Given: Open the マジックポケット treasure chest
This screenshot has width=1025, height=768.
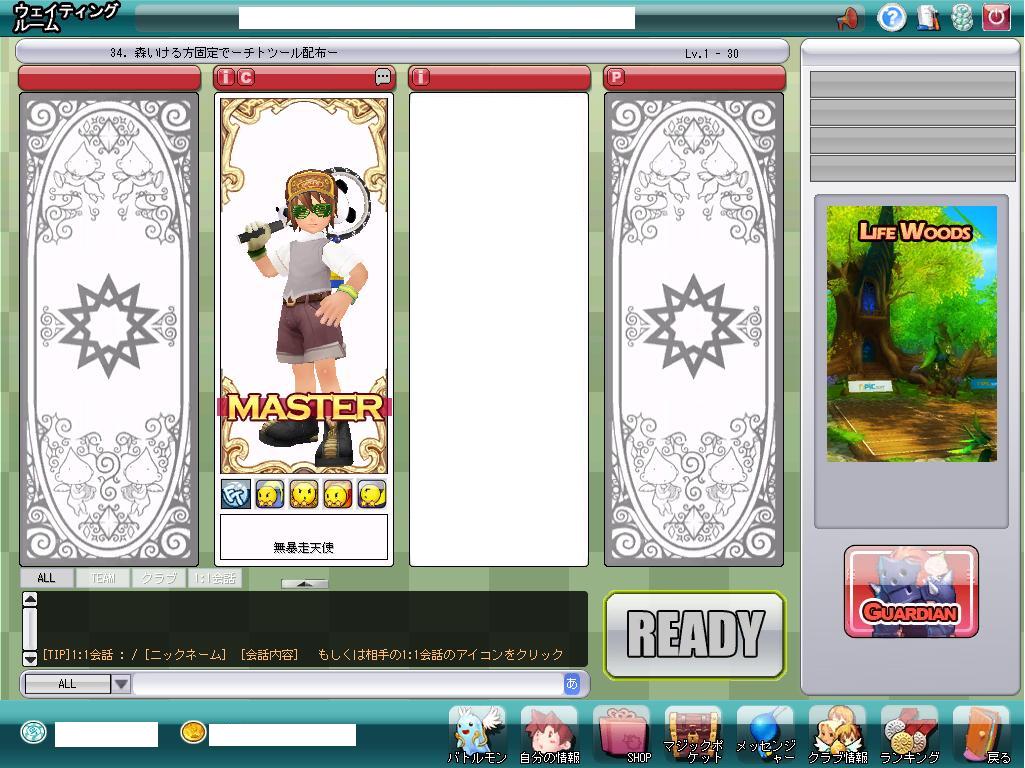Looking at the screenshot, I should click(x=693, y=734).
